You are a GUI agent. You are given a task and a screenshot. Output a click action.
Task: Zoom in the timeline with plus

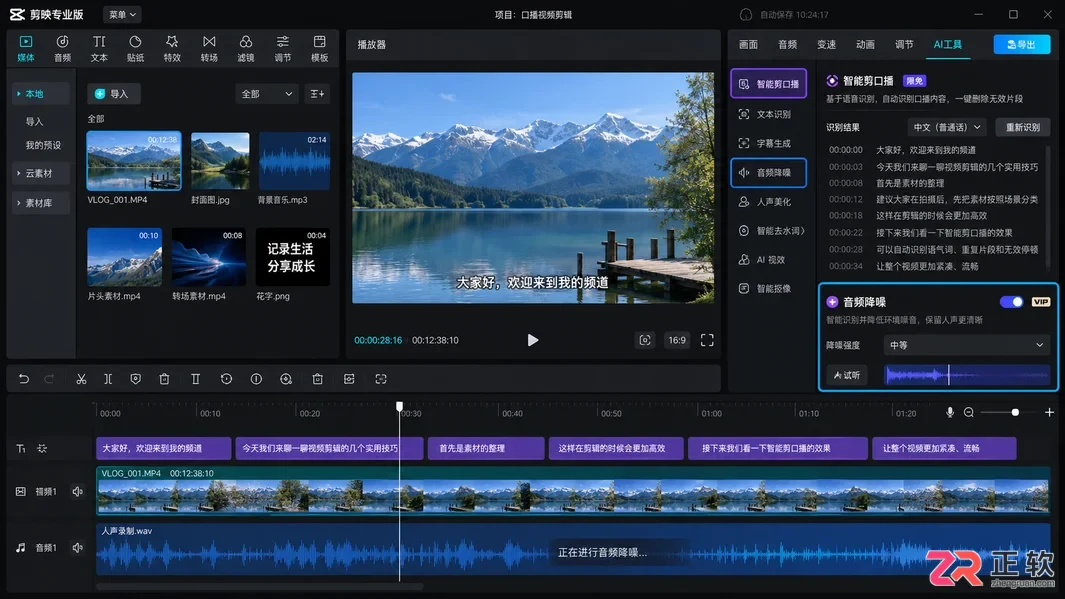coord(1049,412)
